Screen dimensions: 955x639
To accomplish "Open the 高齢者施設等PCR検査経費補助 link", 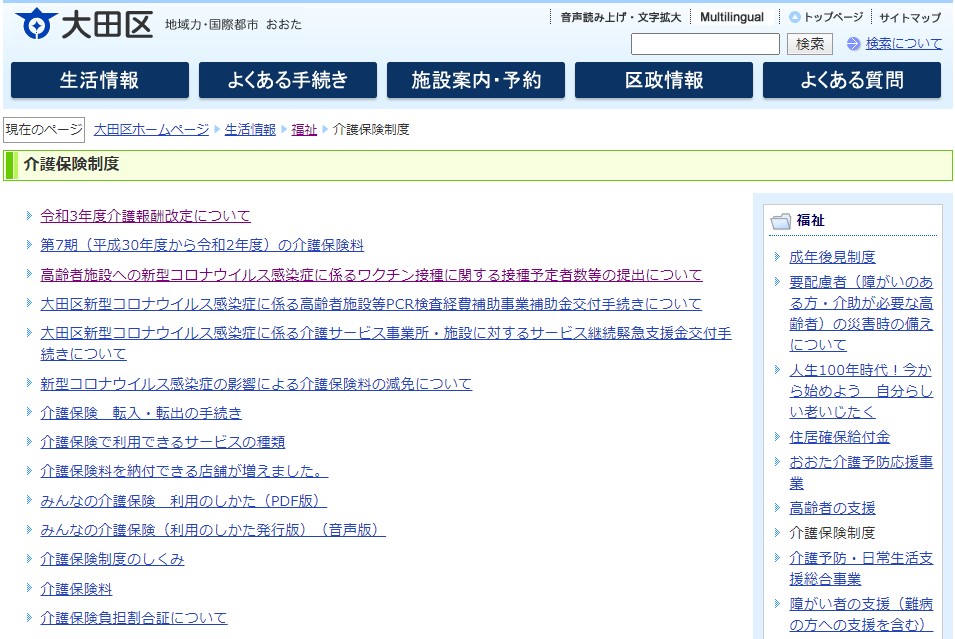I will coord(371,303).
